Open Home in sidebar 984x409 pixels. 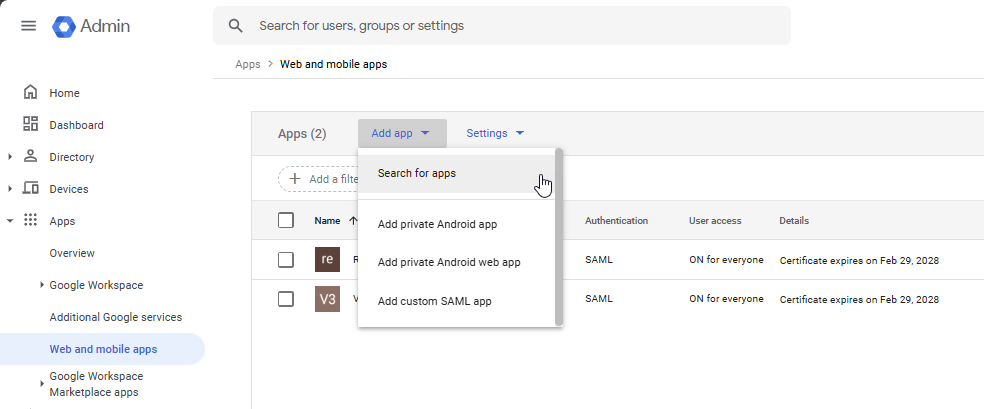click(x=65, y=93)
